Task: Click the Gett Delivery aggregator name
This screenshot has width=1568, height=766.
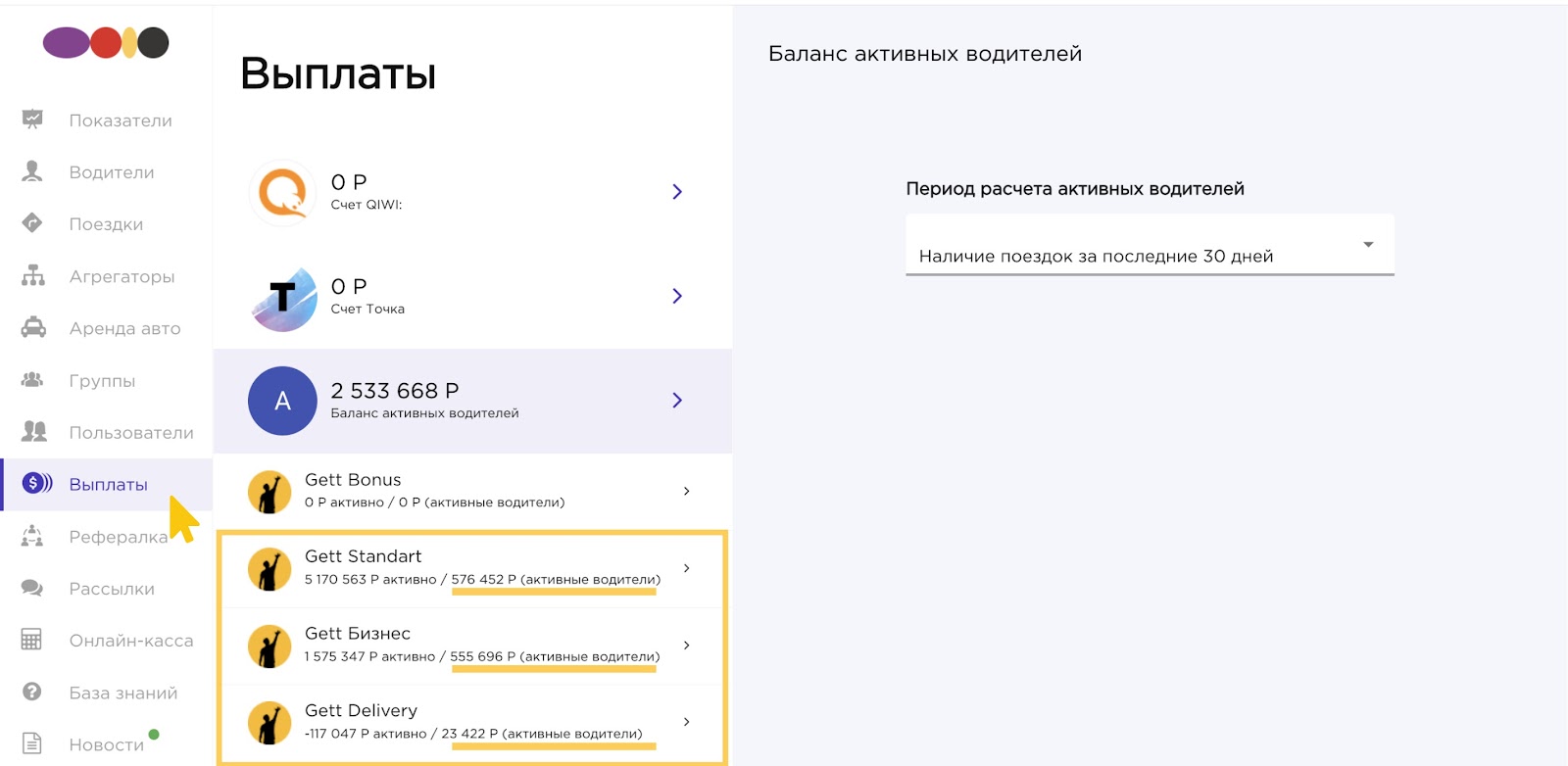Action: pos(361,711)
